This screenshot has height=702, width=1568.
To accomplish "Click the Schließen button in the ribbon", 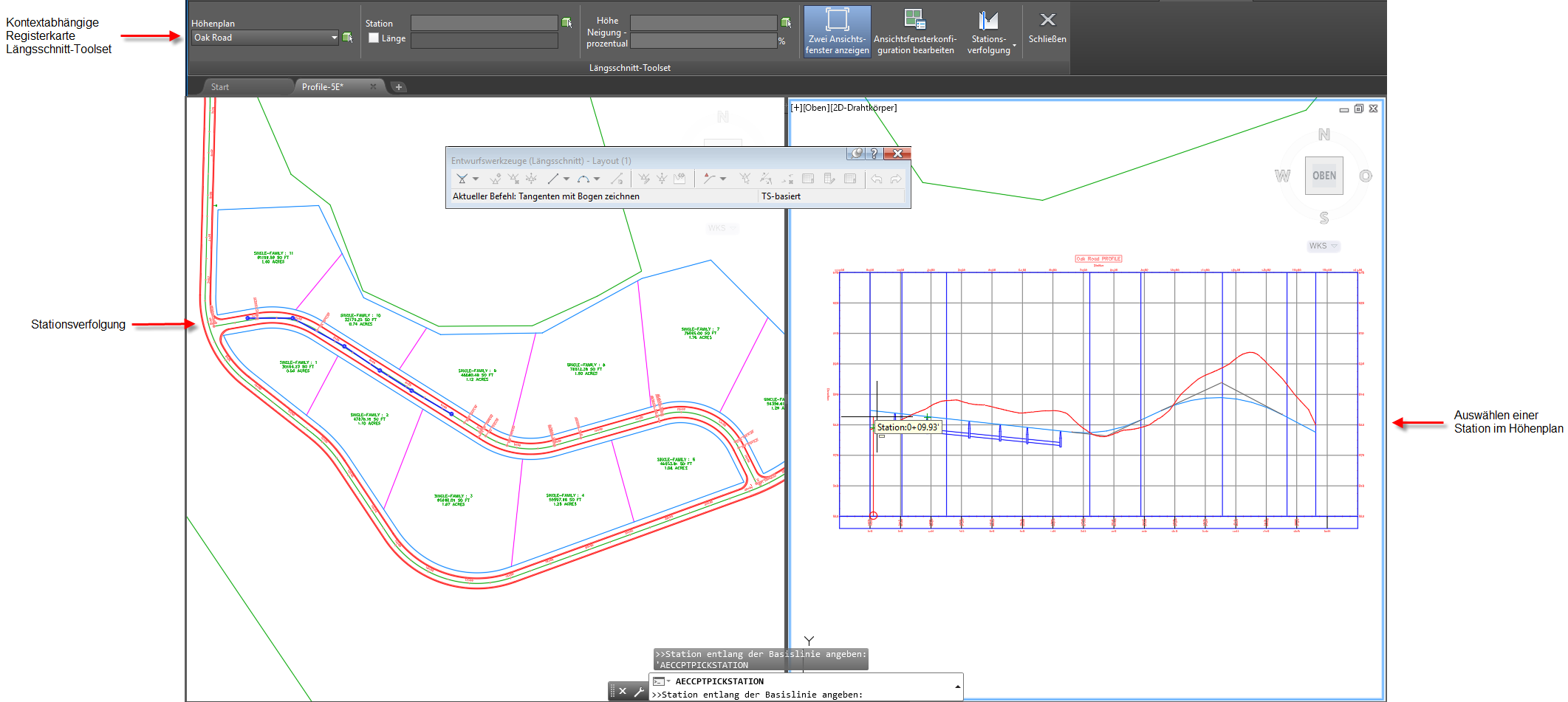I will [x=1047, y=27].
